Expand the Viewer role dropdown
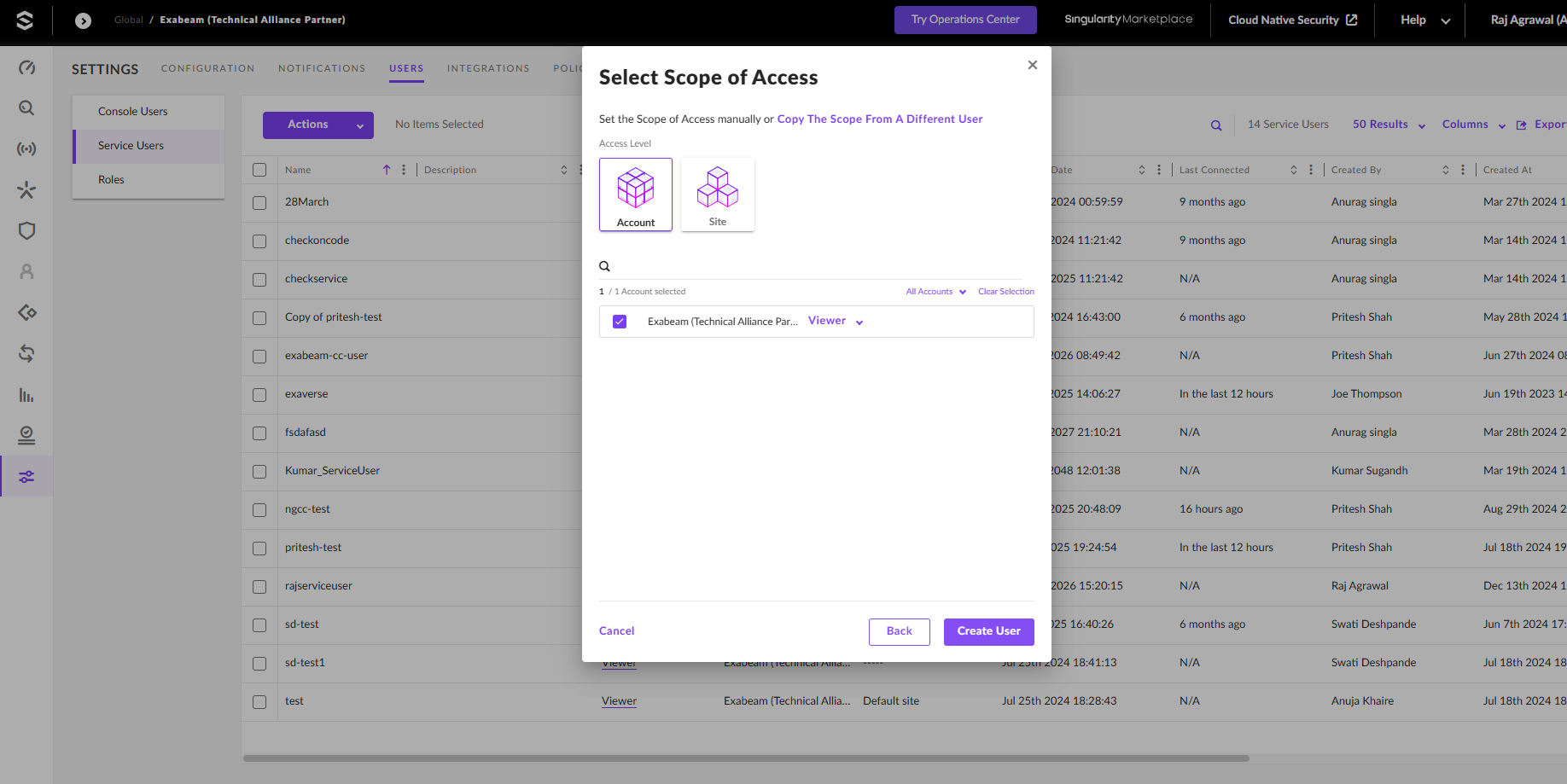Screen dimensions: 1567x784 tap(836, 321)
